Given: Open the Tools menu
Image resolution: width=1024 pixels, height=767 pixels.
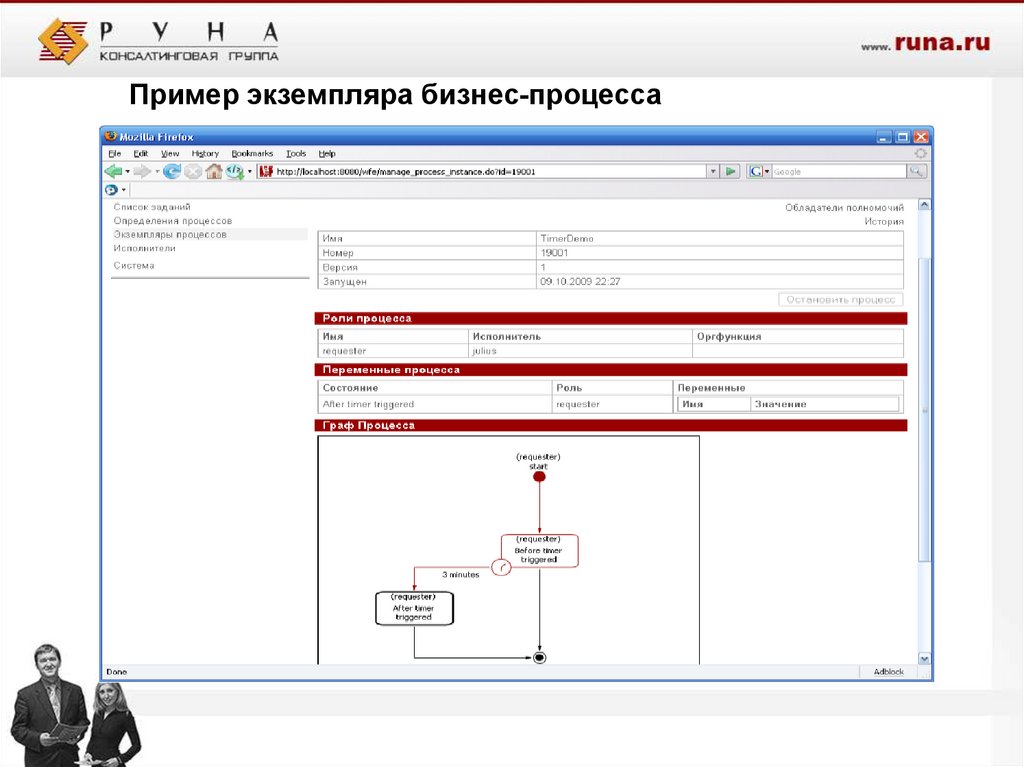Looking at the screenshot, I should 296,153.
